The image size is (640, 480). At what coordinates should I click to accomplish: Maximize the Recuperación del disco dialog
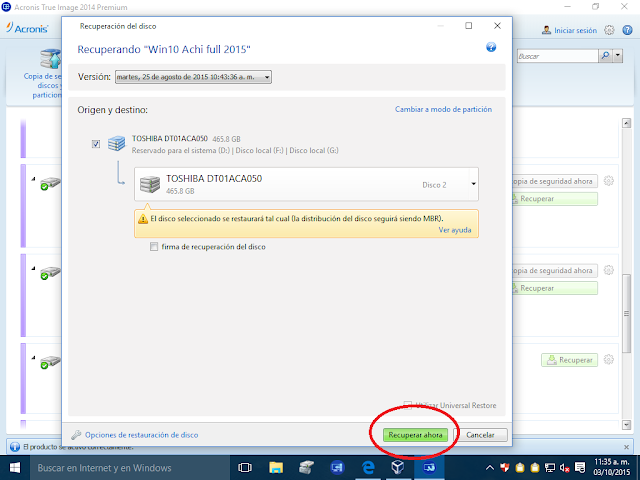[469, 26]
